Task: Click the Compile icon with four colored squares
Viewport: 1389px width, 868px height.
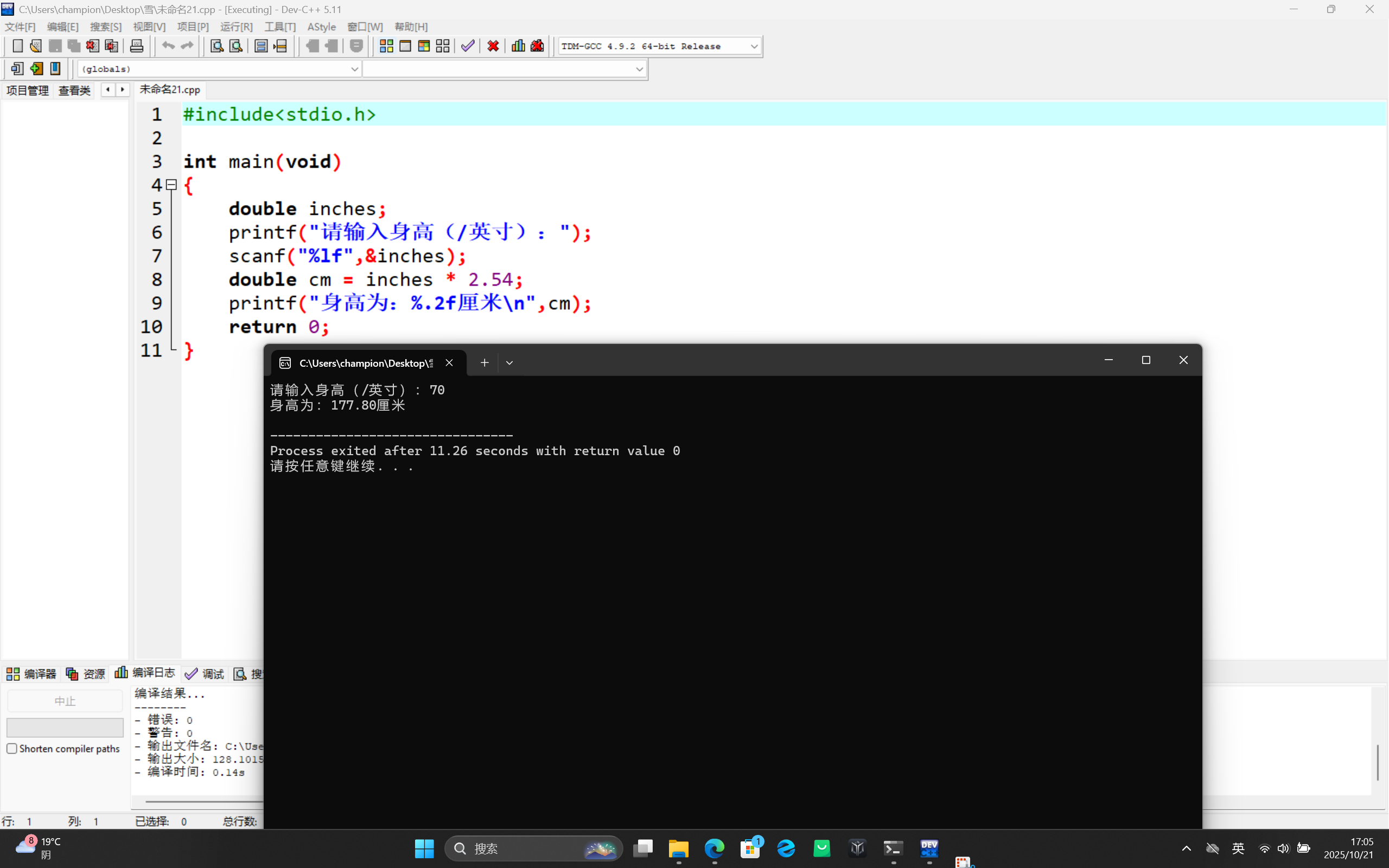Action: coord(386,46)
